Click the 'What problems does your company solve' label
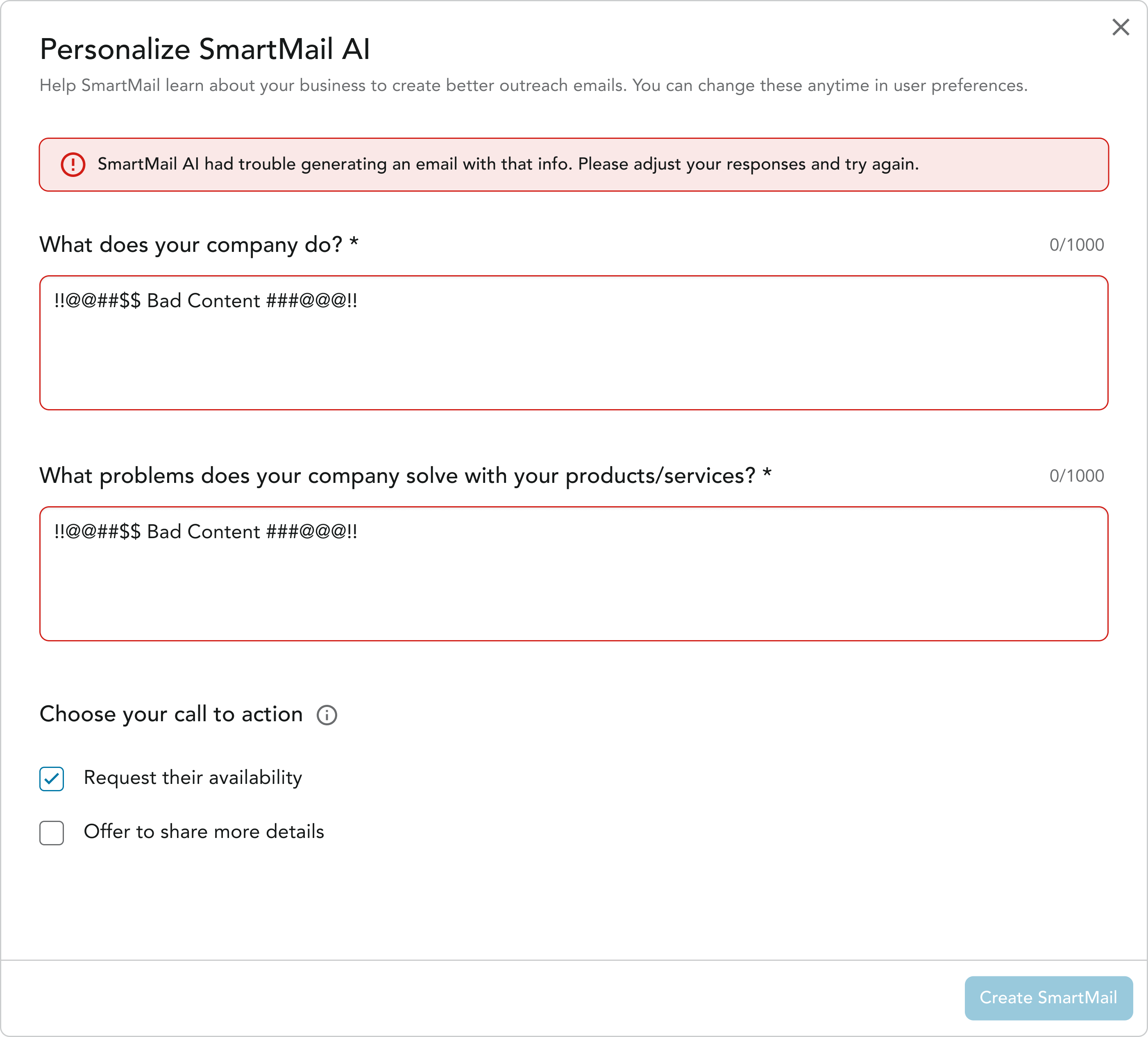Image resolution: width=1148 pixels, height=1037 pixels. [x=406, y=476]
